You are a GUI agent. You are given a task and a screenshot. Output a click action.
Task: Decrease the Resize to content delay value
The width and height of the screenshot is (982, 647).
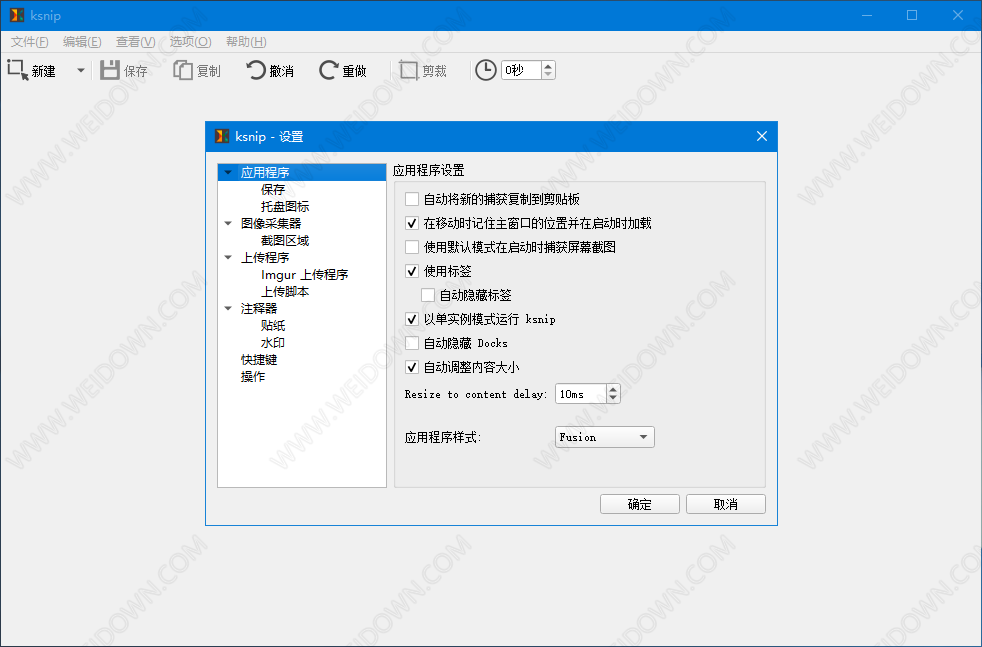pyautogui.click(x=613, y=398)
